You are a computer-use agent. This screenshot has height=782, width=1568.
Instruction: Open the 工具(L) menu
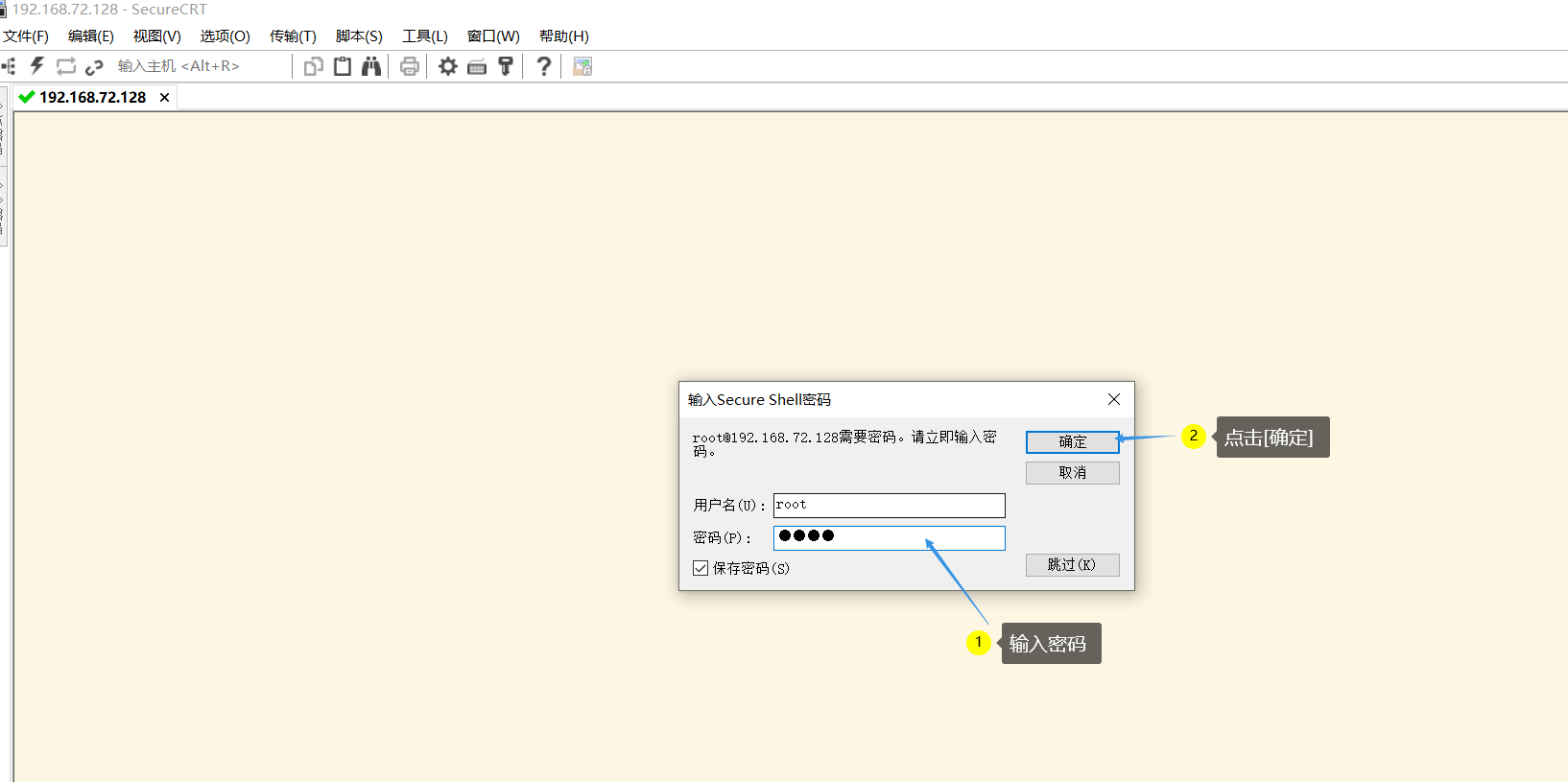(x=425, y=36)
